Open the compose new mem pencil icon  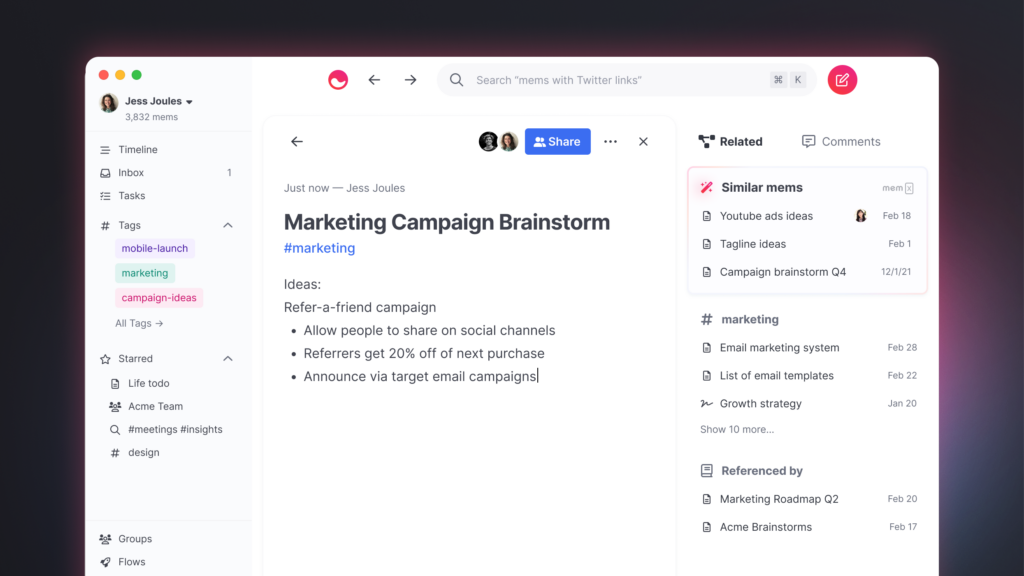(x=842, y=80)
